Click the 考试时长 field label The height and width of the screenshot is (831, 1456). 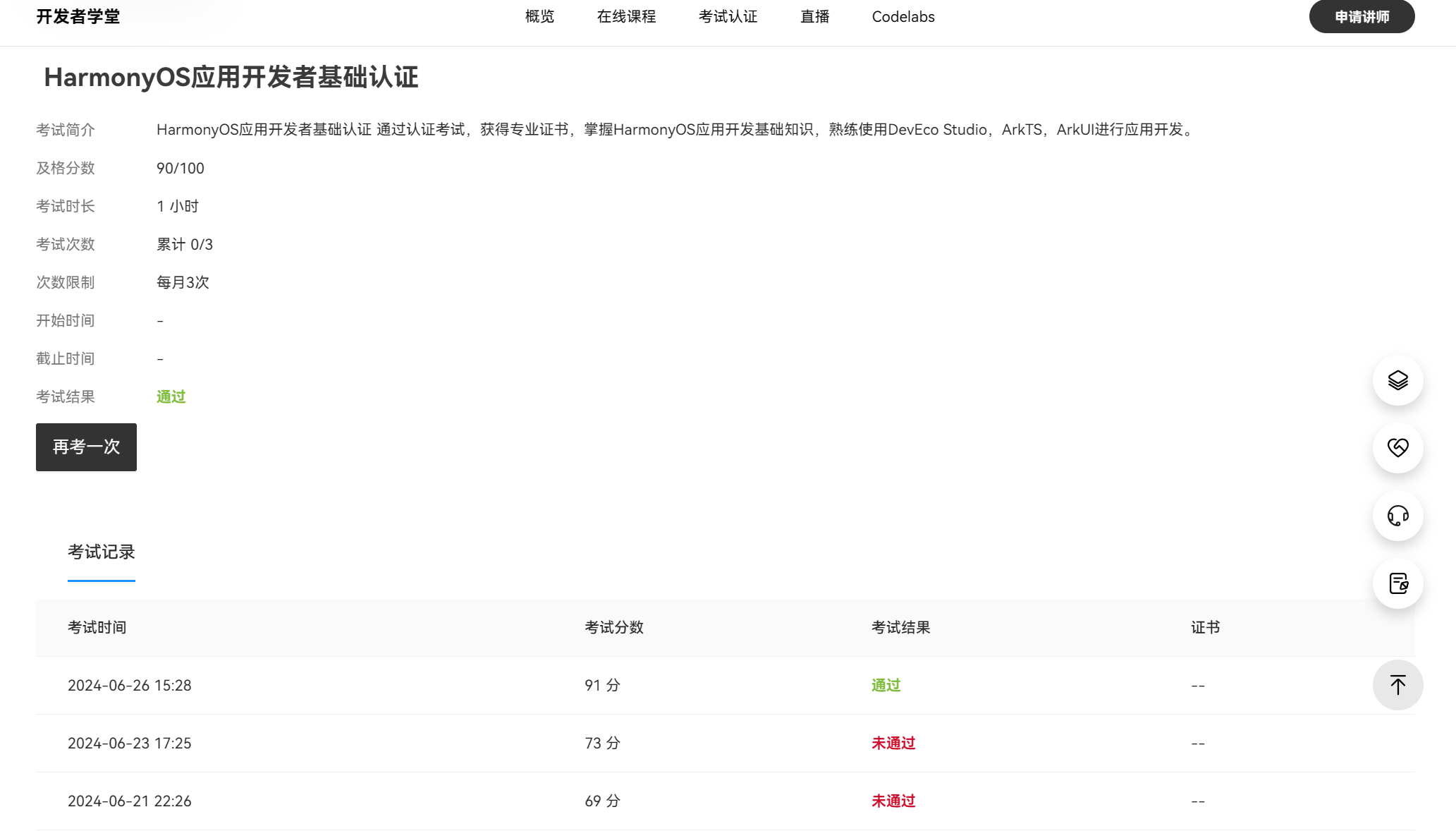(x=66, y=206)
